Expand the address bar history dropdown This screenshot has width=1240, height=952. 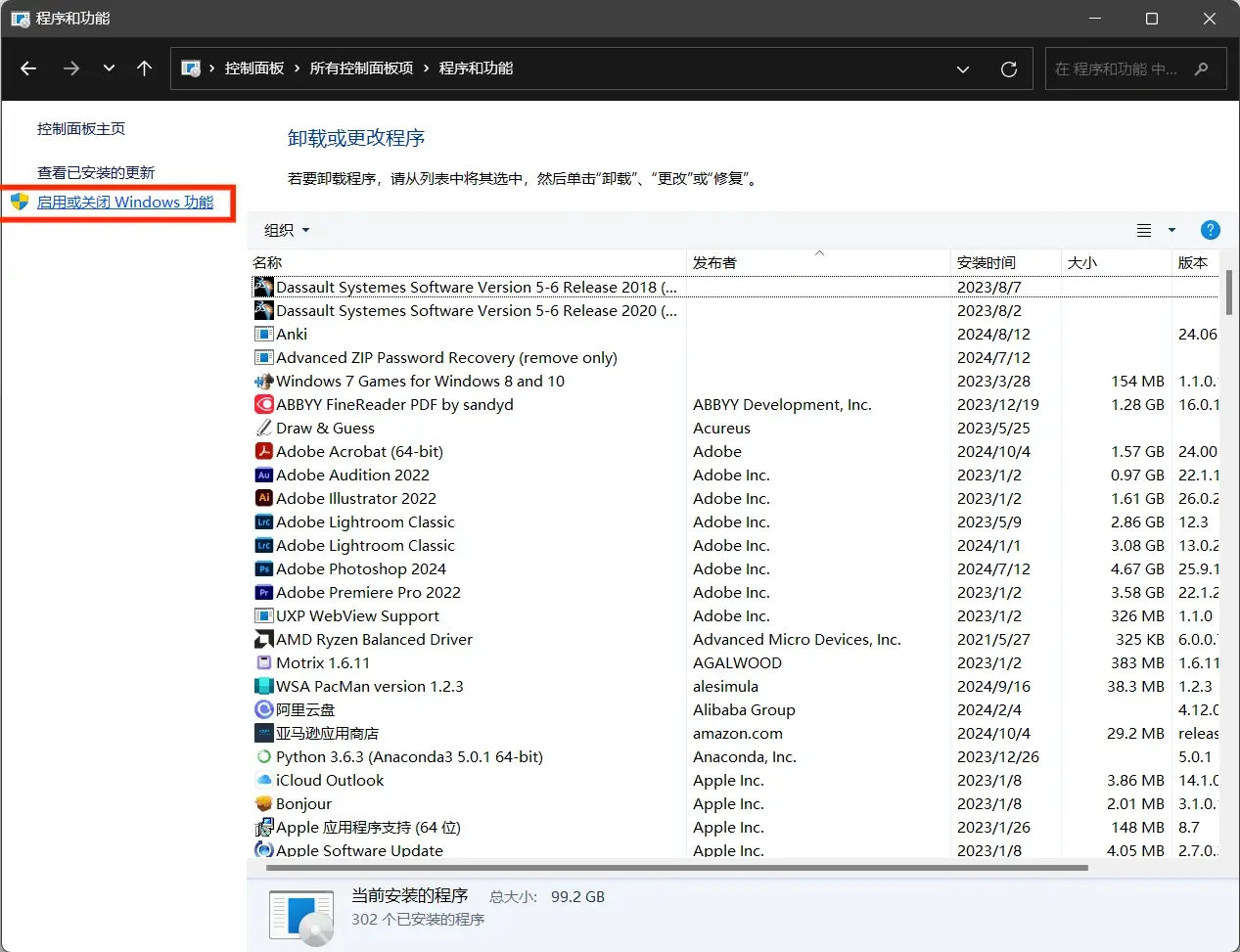click(963, 69)
